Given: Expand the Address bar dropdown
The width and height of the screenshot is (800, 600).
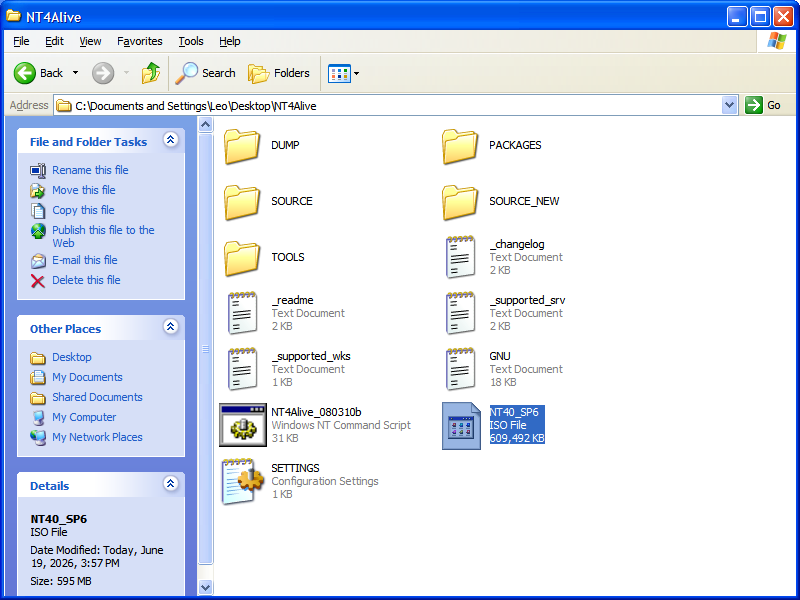Looking at the screenshot, I should [x=730, y=106].
